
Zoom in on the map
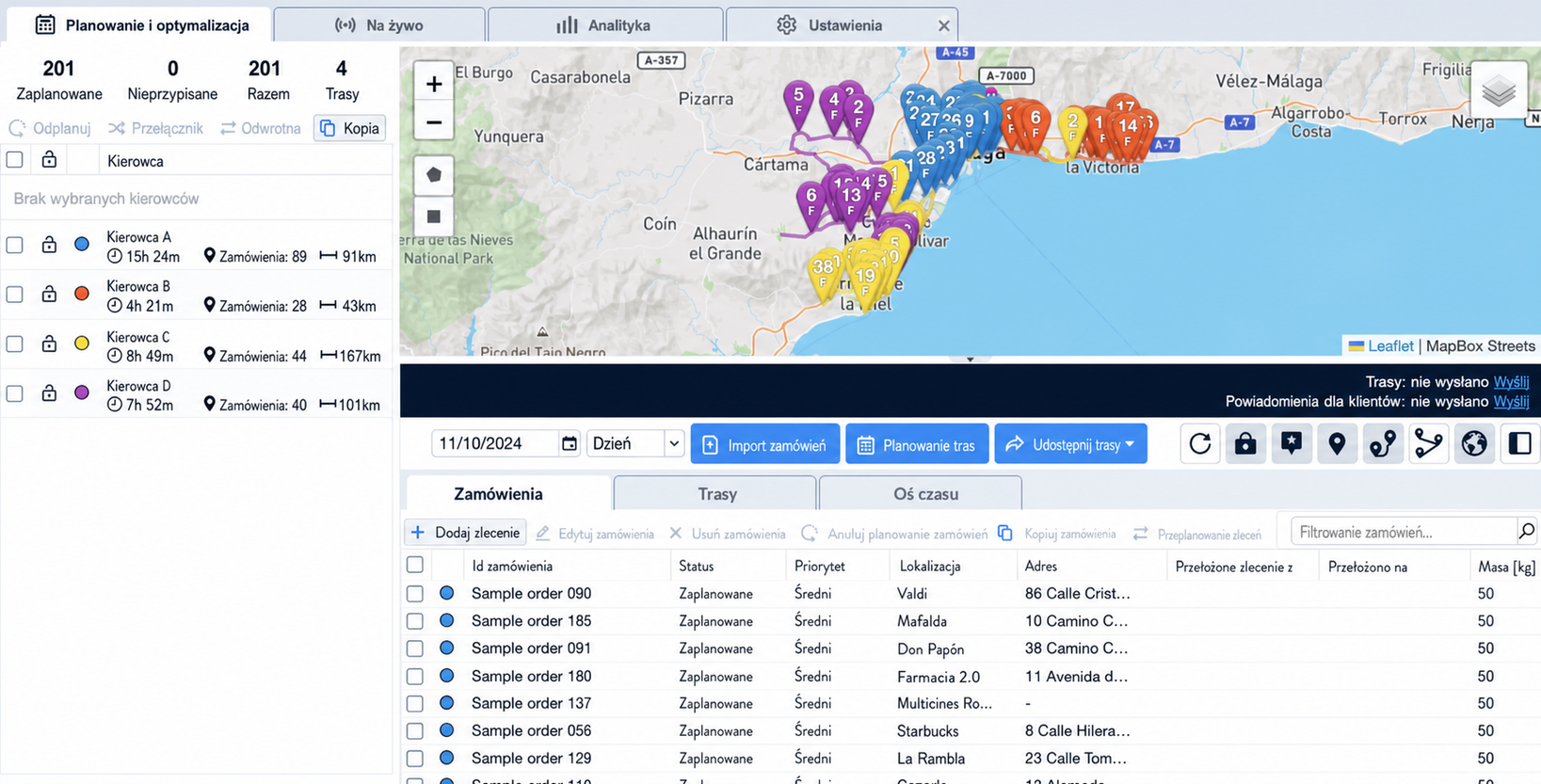pos(434,84)
